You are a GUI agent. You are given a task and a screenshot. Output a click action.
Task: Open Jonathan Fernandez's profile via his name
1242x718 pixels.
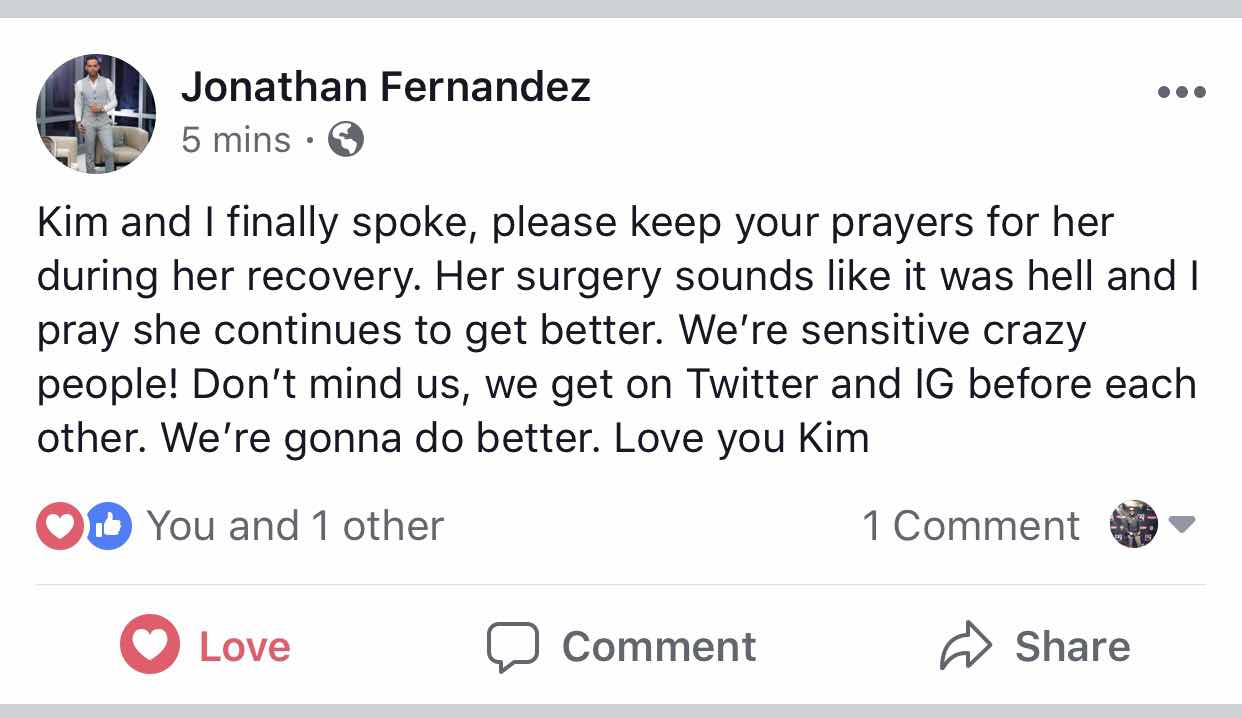coord(386,88)
